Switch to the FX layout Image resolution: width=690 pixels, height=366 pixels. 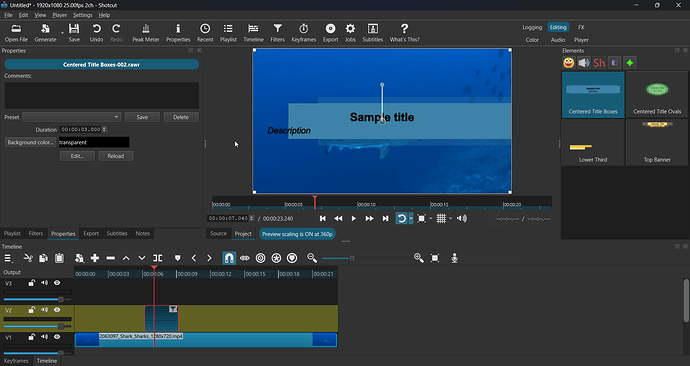[x=581, y=27]
